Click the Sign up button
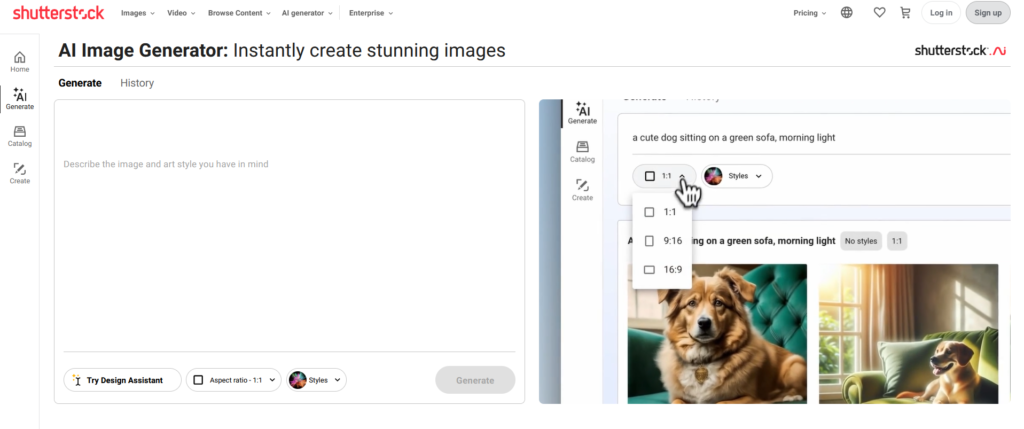 [x=987, y=12]
